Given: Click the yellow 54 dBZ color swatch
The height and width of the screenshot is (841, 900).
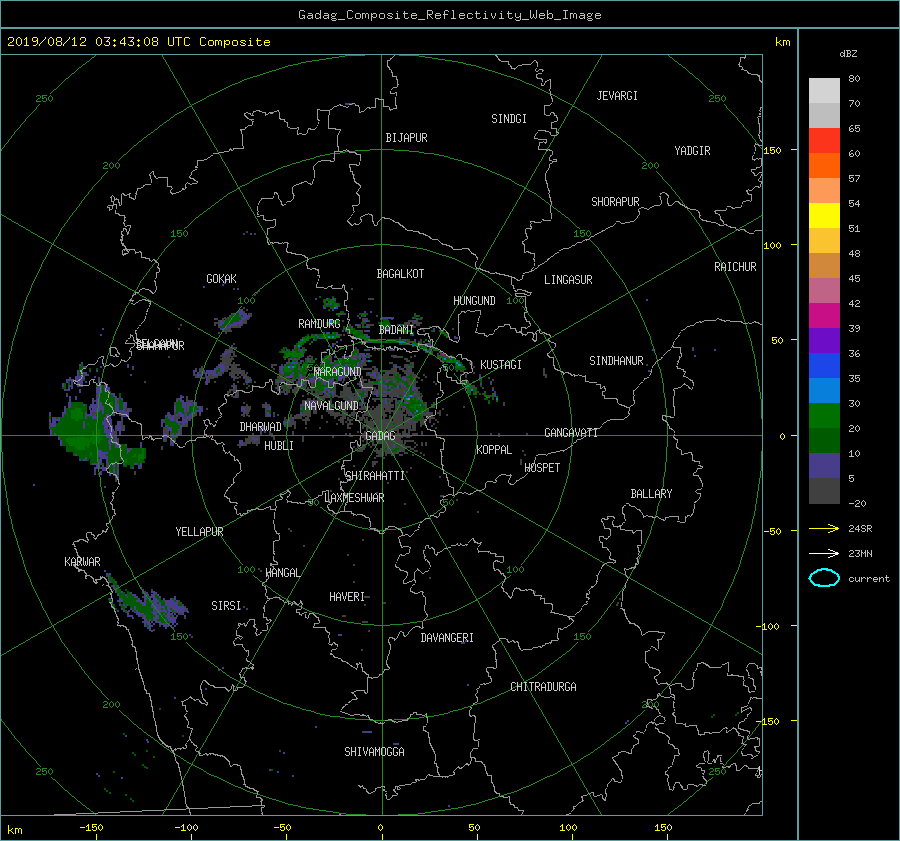Looking at the screenshot, I should (824, 215).
